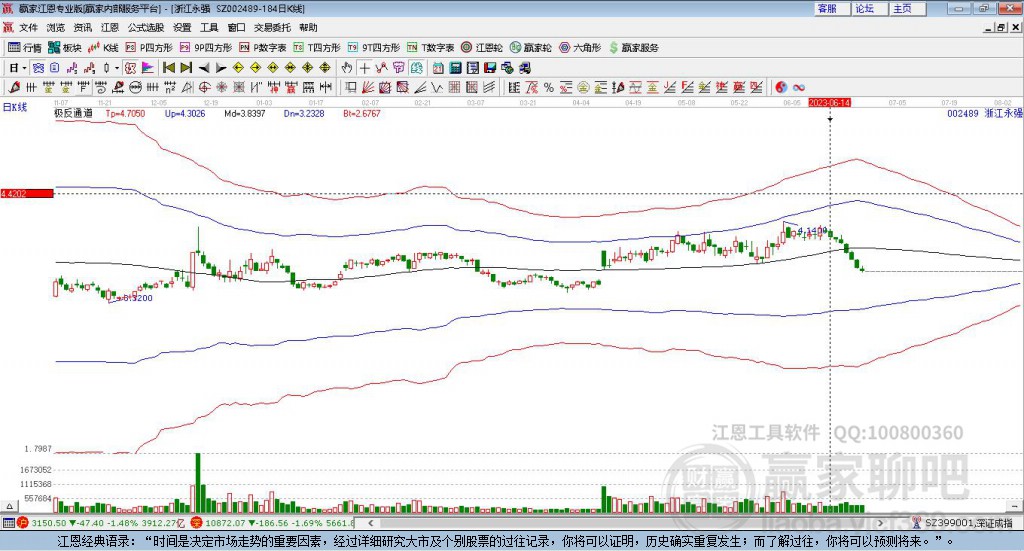Open 赢家服务 with the dollar sign

point(633,48)
